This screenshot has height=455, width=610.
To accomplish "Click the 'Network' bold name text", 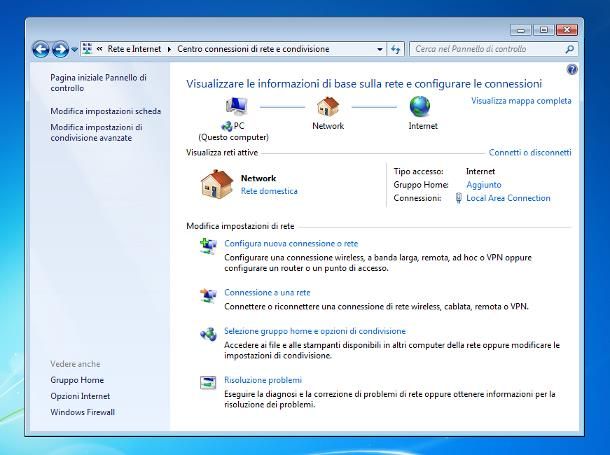I will coord(258,178).
